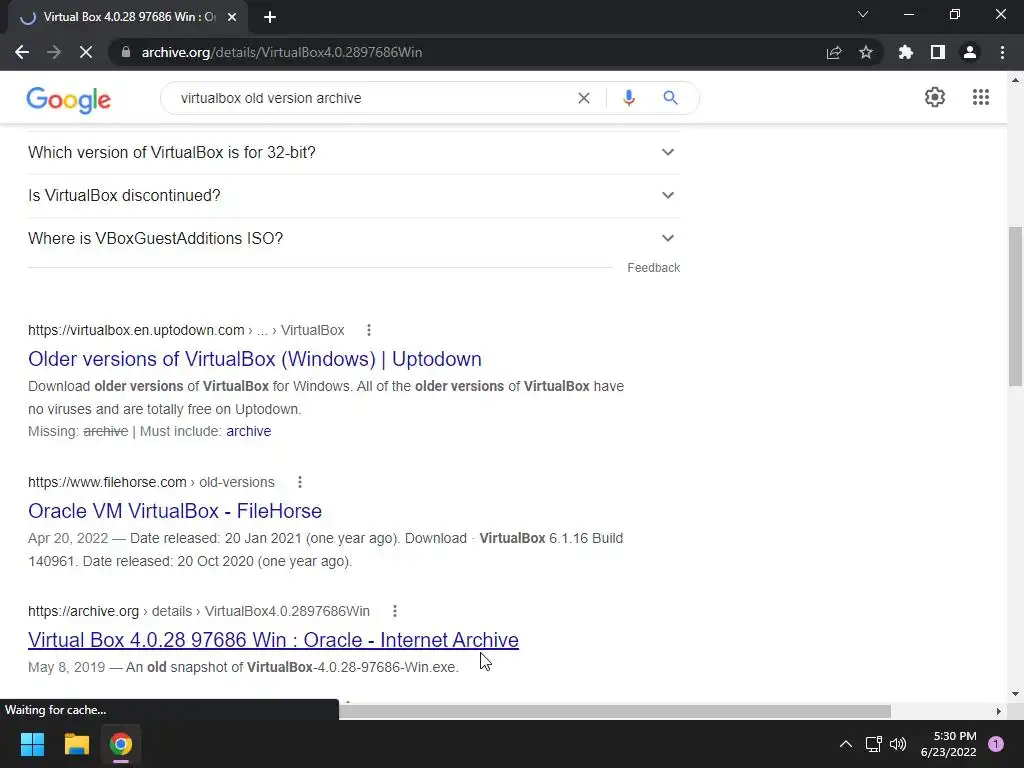This screenshot has height=768, width=1024.
Task: Clear the search box with the X
Action: click(x=584, y=98)
